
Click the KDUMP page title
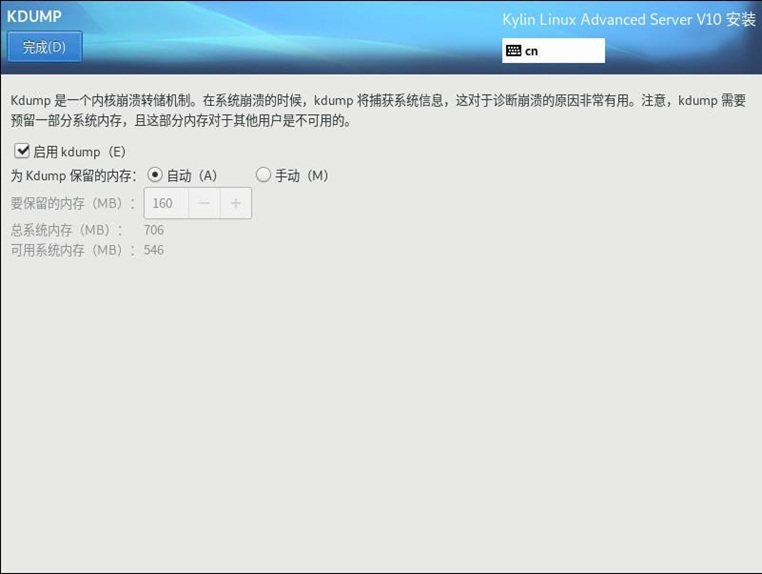34,16
